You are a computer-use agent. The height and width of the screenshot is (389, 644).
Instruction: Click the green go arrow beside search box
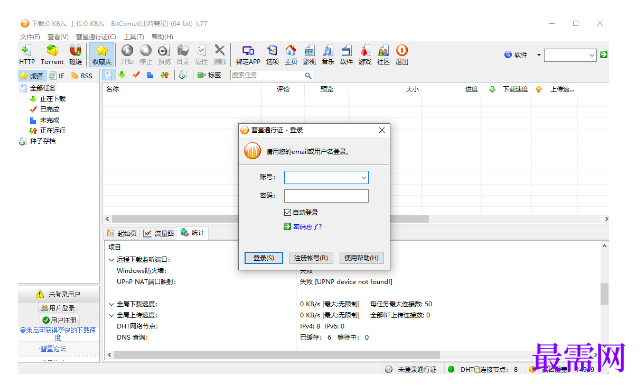click(603, 55)
